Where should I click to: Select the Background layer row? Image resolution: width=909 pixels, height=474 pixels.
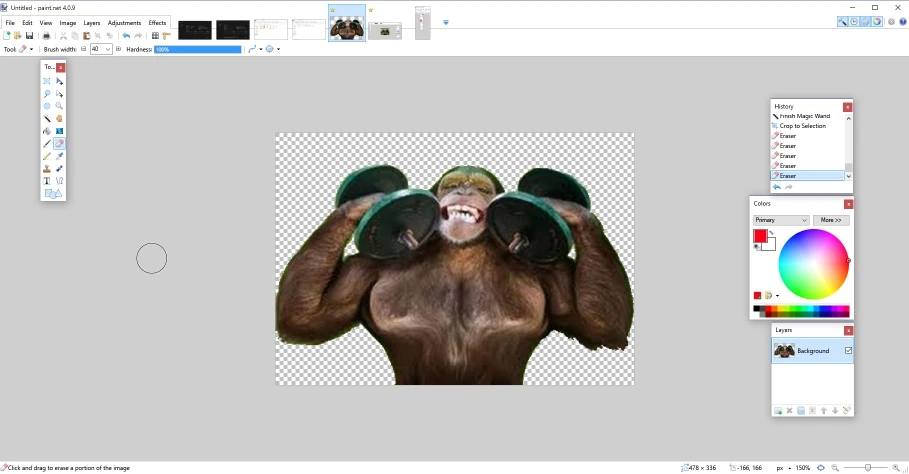coord(812,351)
